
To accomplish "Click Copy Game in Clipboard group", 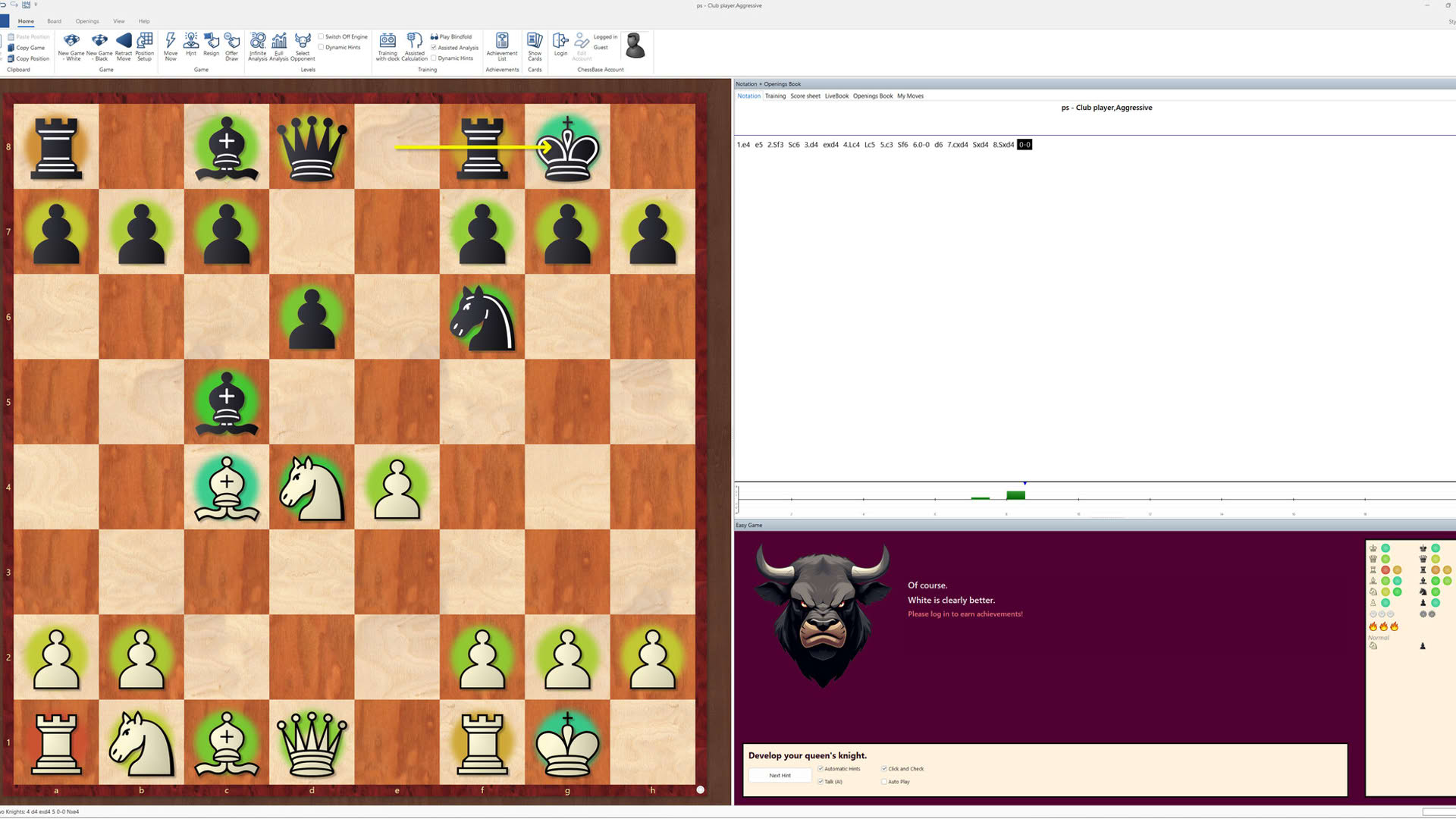I will click(27, 48).
